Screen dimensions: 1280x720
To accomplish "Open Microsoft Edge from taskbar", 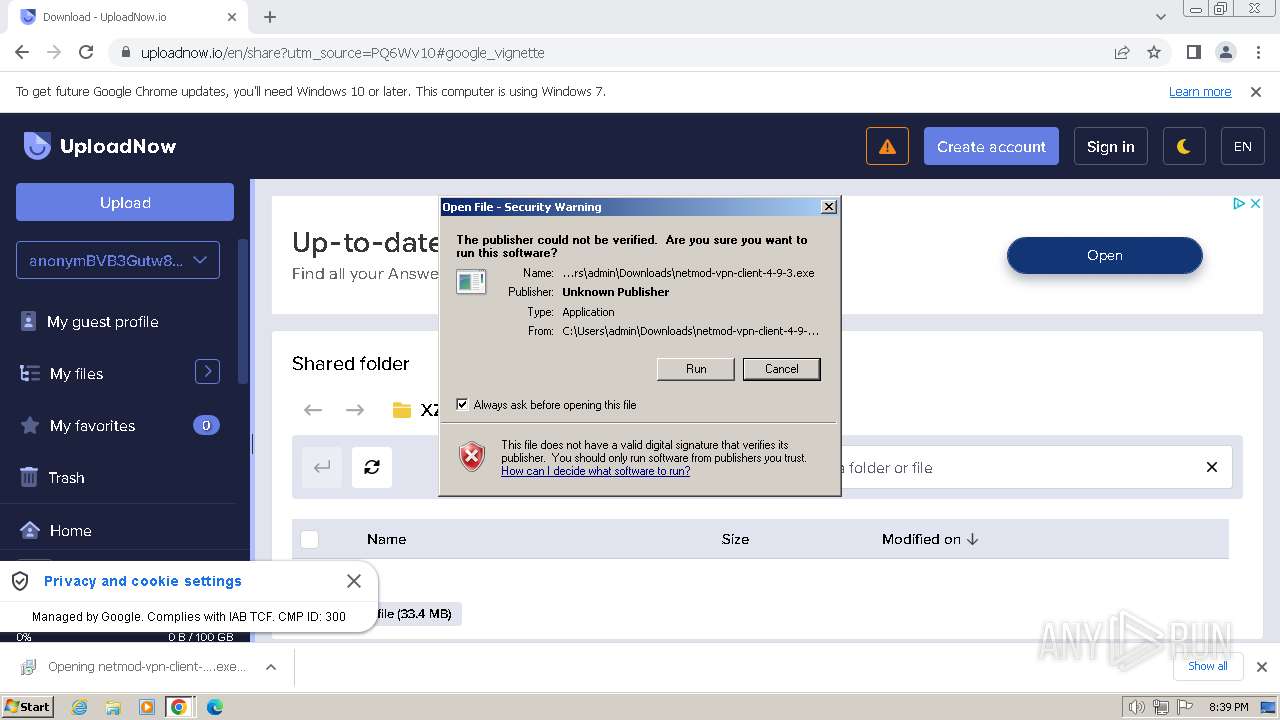I will 214,707.
